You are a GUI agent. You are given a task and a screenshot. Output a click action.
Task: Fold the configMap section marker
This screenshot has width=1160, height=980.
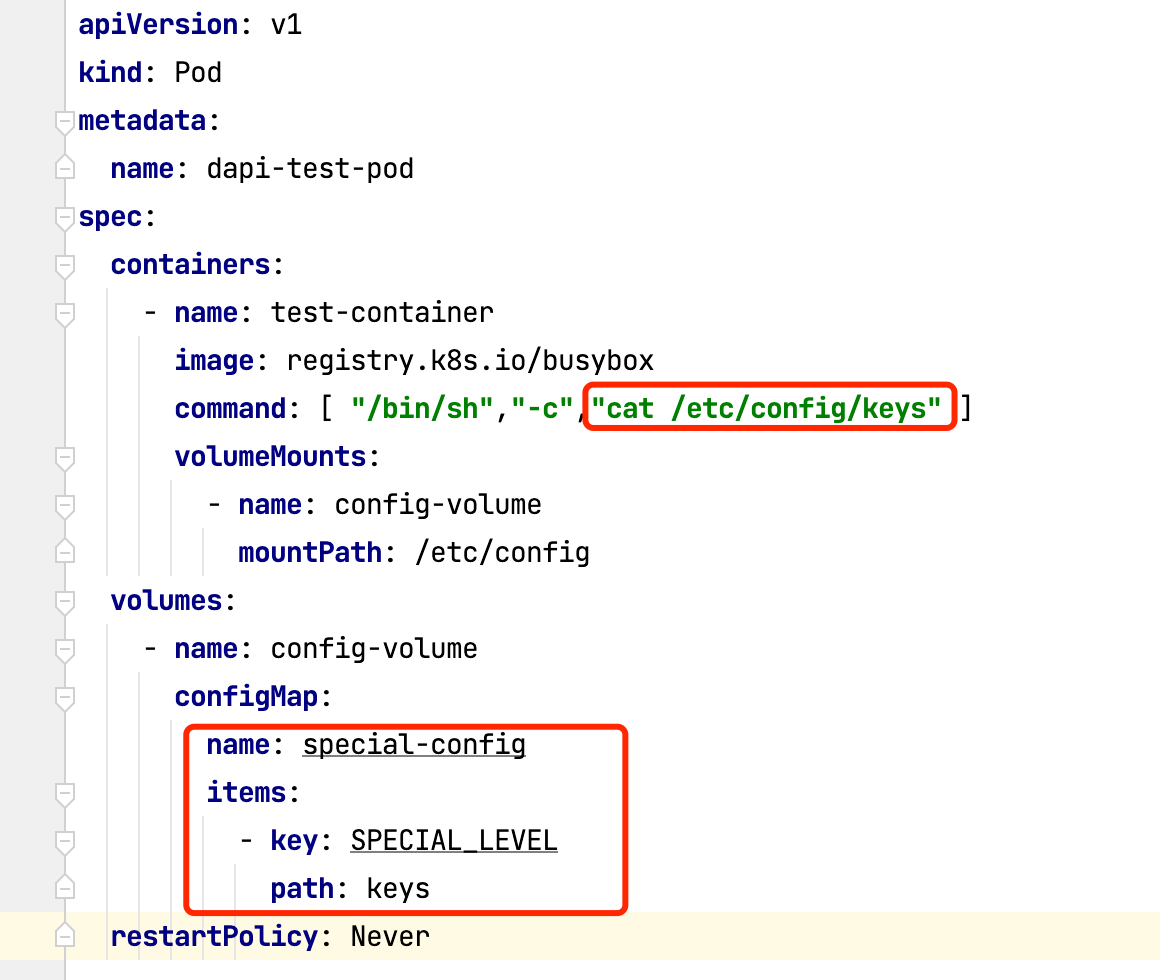point(65,698)
